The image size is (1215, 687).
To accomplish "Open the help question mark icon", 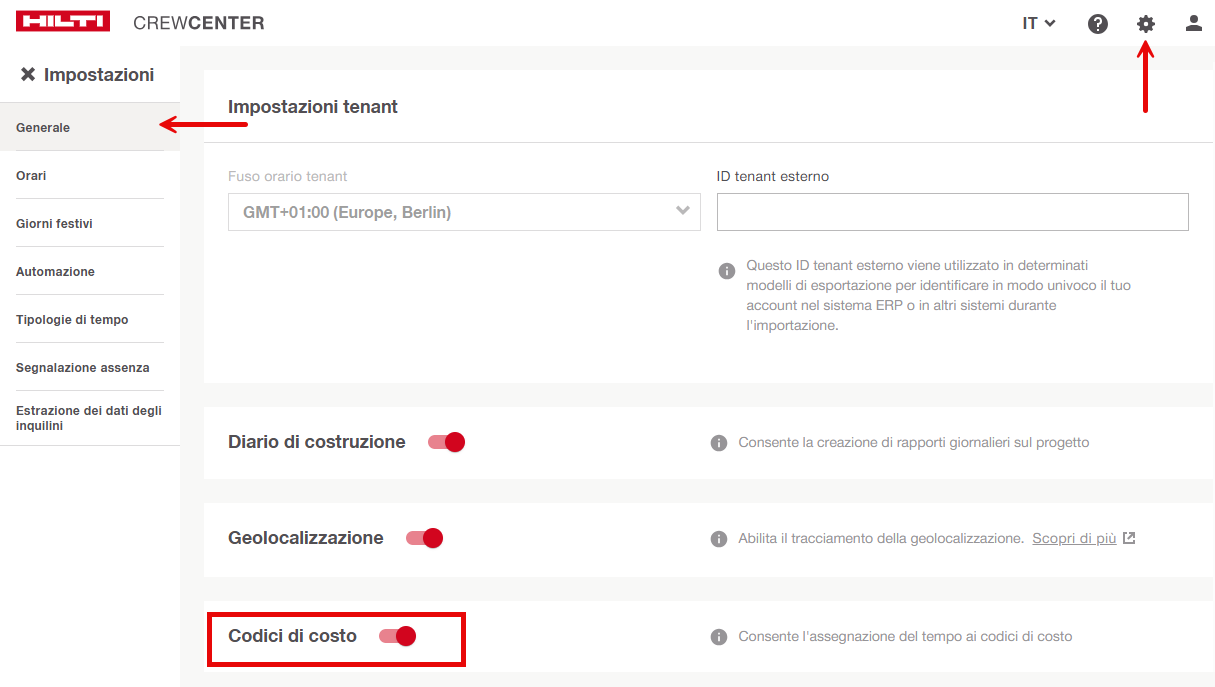I will (x=1098, y=24).
